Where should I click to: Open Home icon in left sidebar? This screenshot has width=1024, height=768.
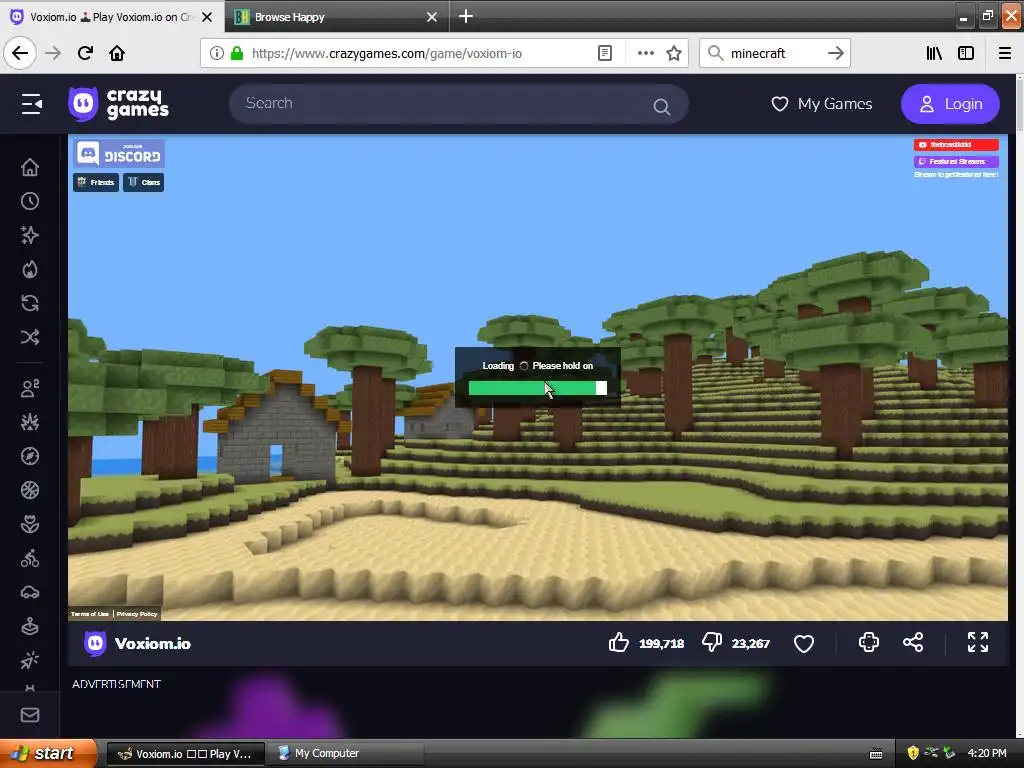coord(29,167)
